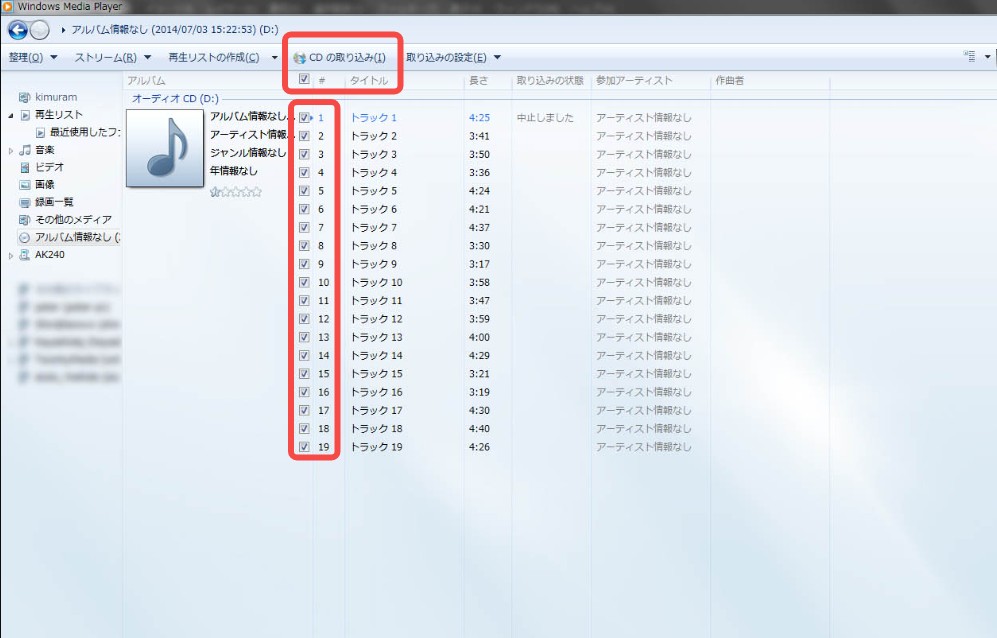Sort by the アルバム column header
The image size is (997, 638).
tap(146, 81)
